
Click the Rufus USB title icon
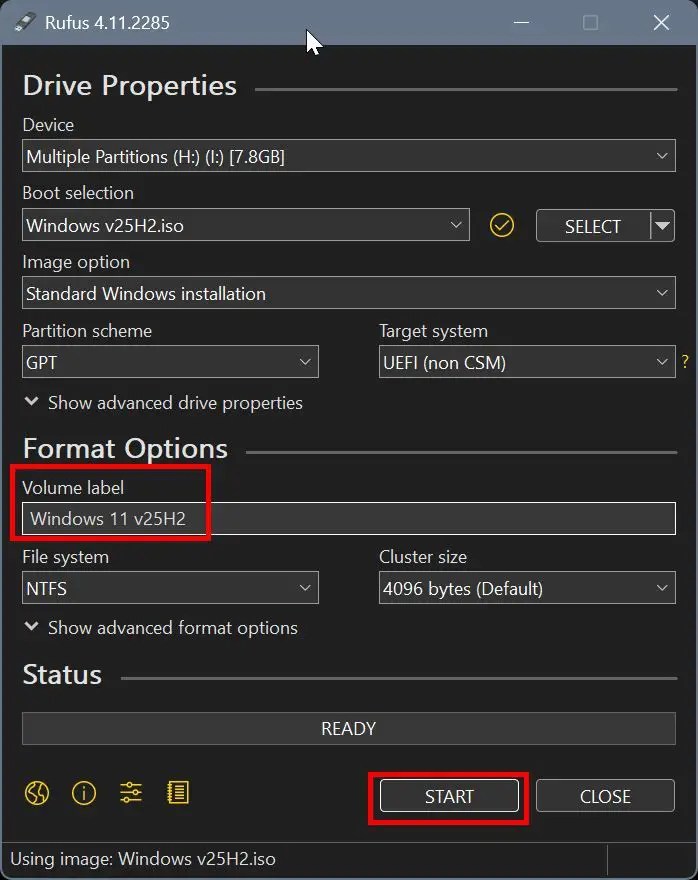(25, 22)
